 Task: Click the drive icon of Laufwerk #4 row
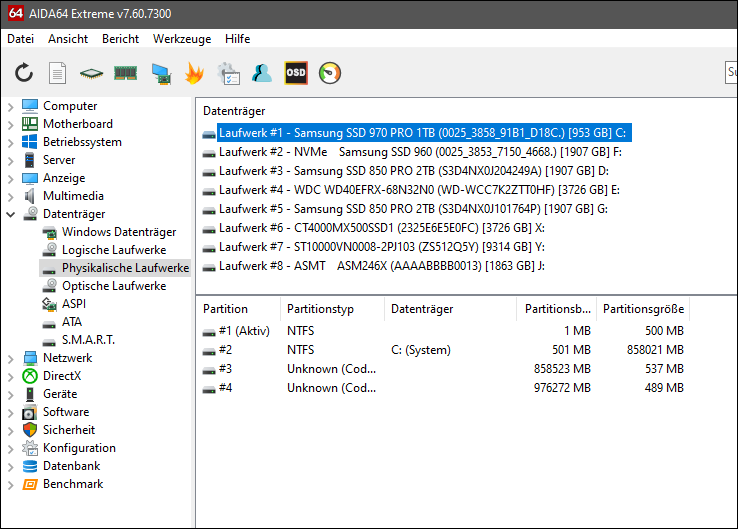209,192
